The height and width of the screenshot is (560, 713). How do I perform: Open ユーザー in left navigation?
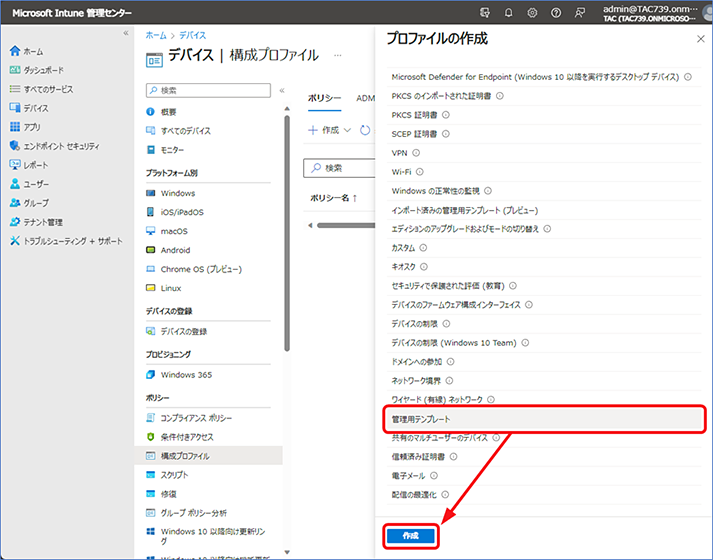(x=29, y=184)
